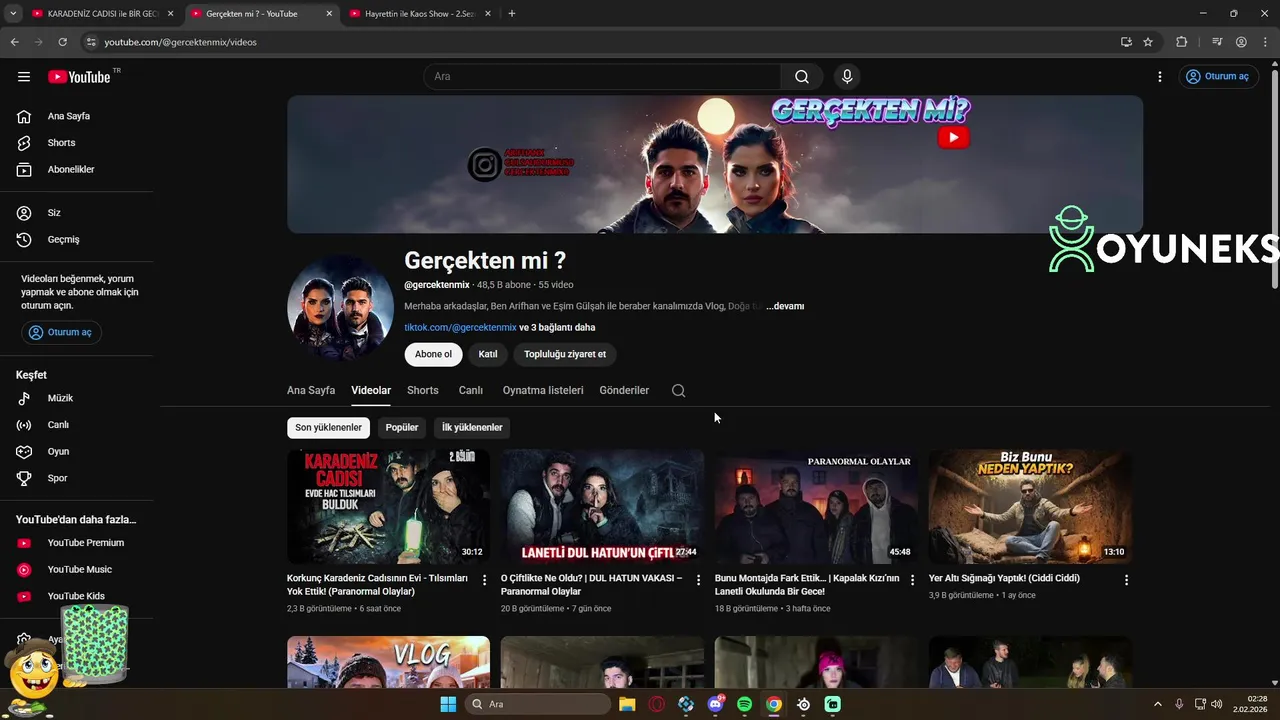This screenshot has width=1280, height=720.
Task: Open the Gönderiler tab
Action: point(624,391)
